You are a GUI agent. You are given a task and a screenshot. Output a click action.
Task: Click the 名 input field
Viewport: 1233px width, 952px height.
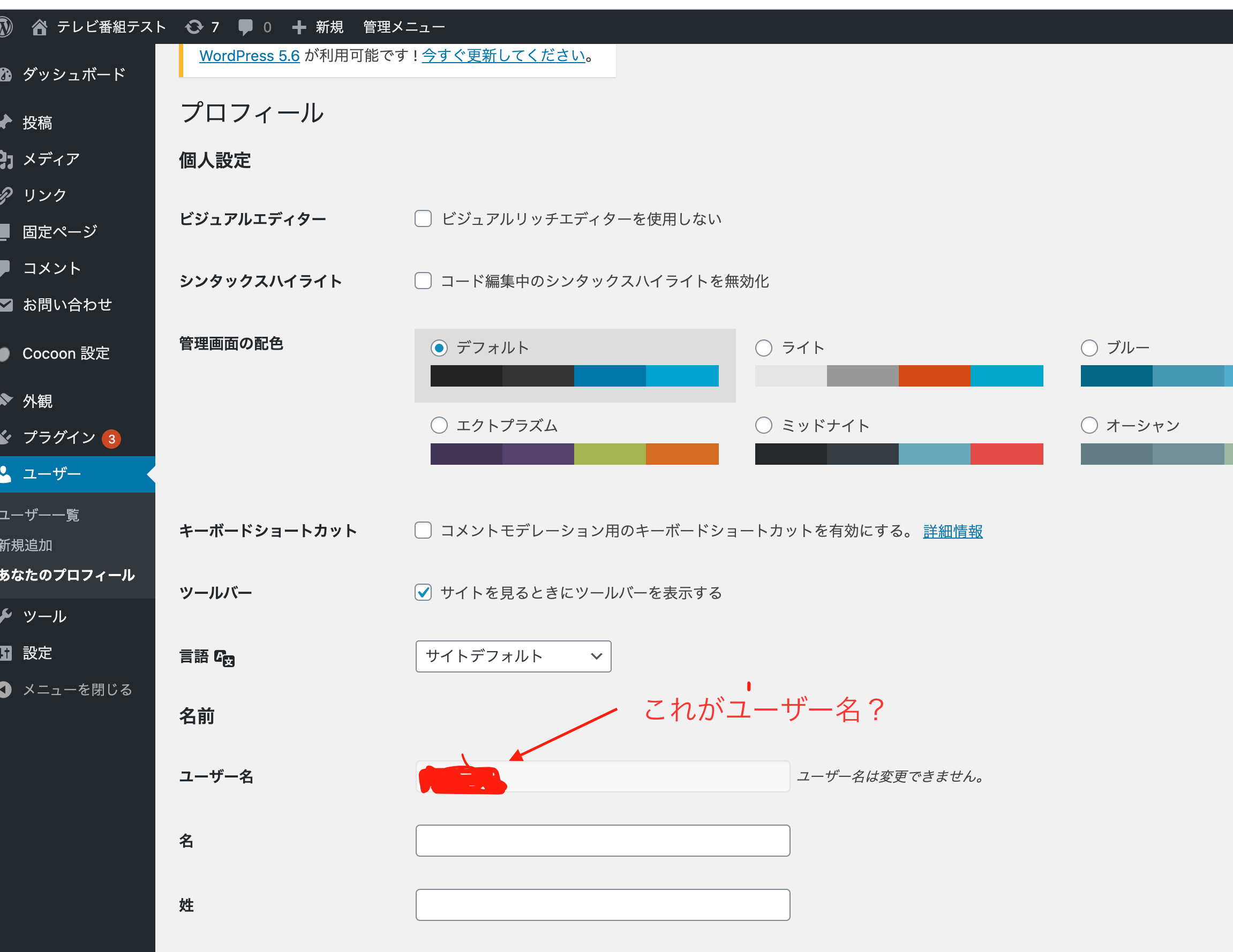[603, 840]
